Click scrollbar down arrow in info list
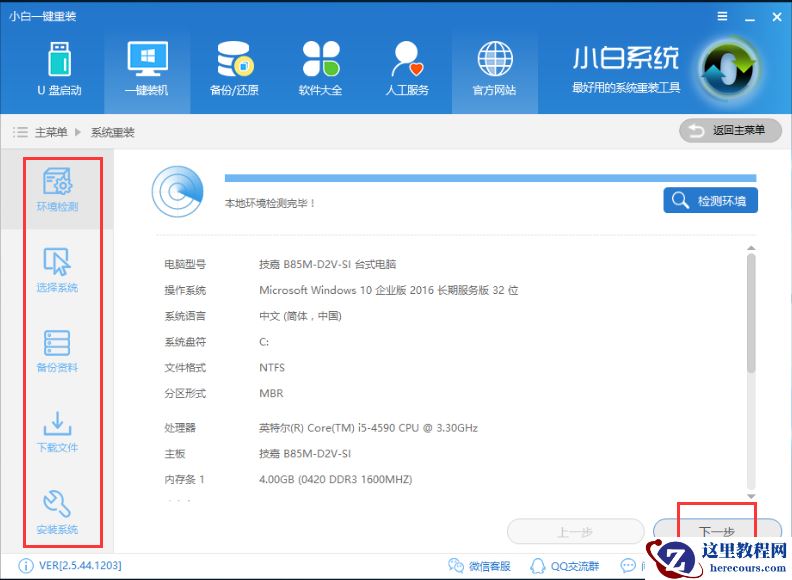 (x=751, y=496)
